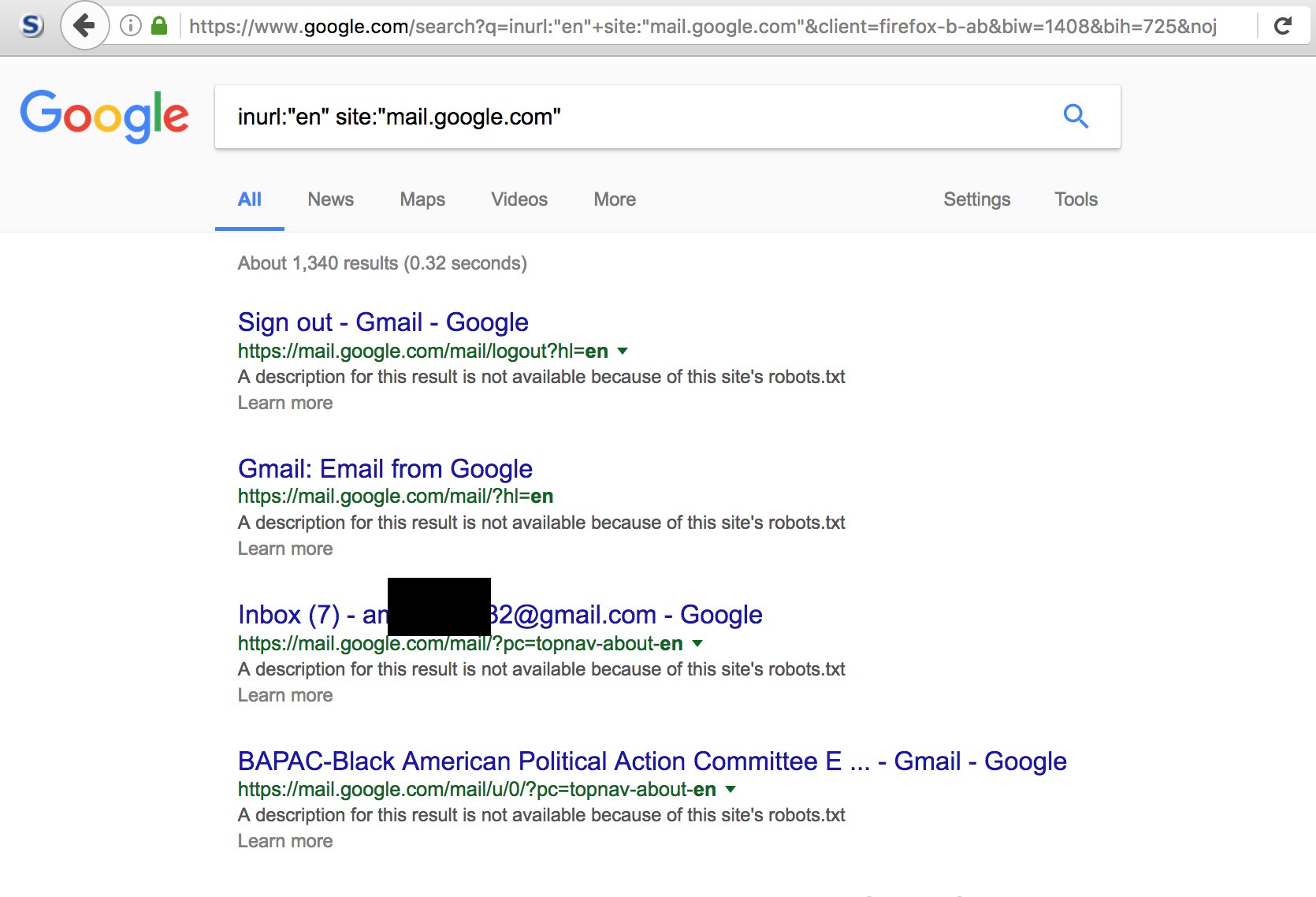1316x897 pixels.
Task: Click Learn more under Sign out result
Action: coord(285,403)
